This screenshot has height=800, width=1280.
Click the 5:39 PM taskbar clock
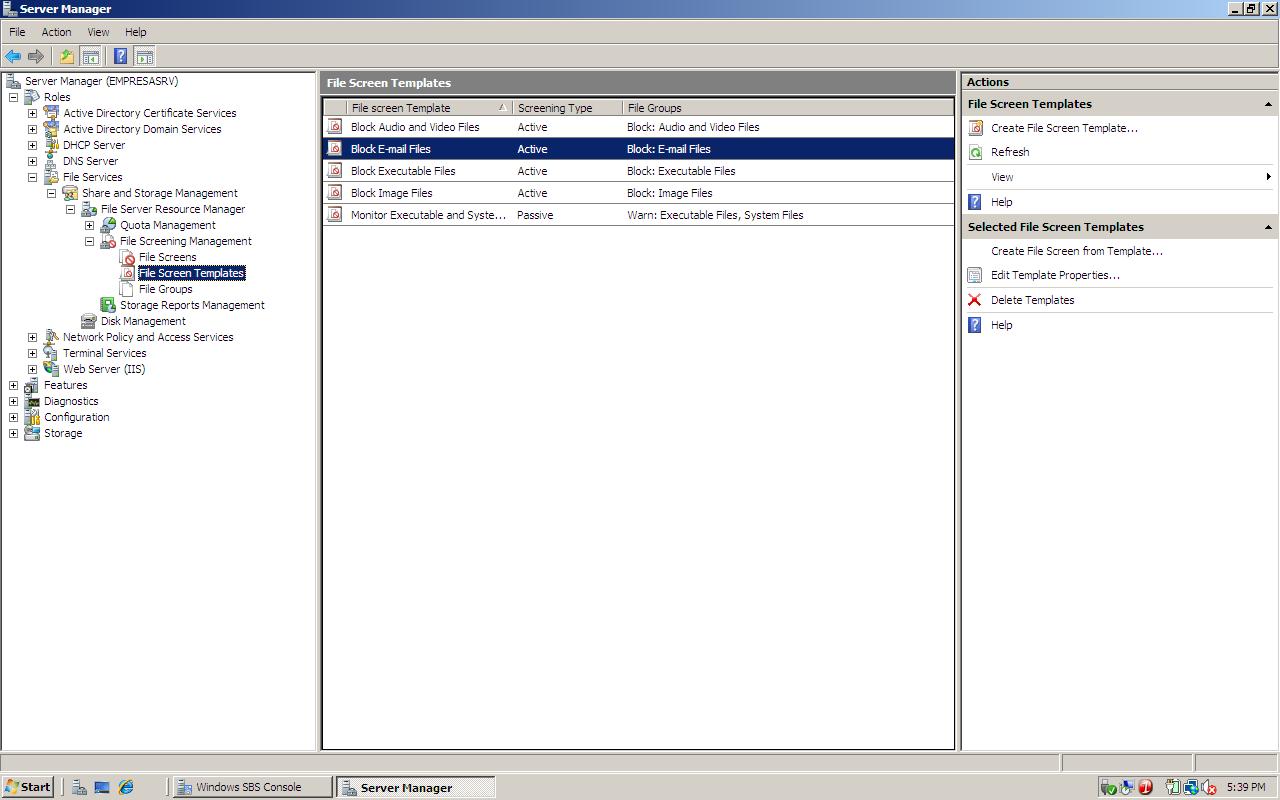(x=1246, y=788)
